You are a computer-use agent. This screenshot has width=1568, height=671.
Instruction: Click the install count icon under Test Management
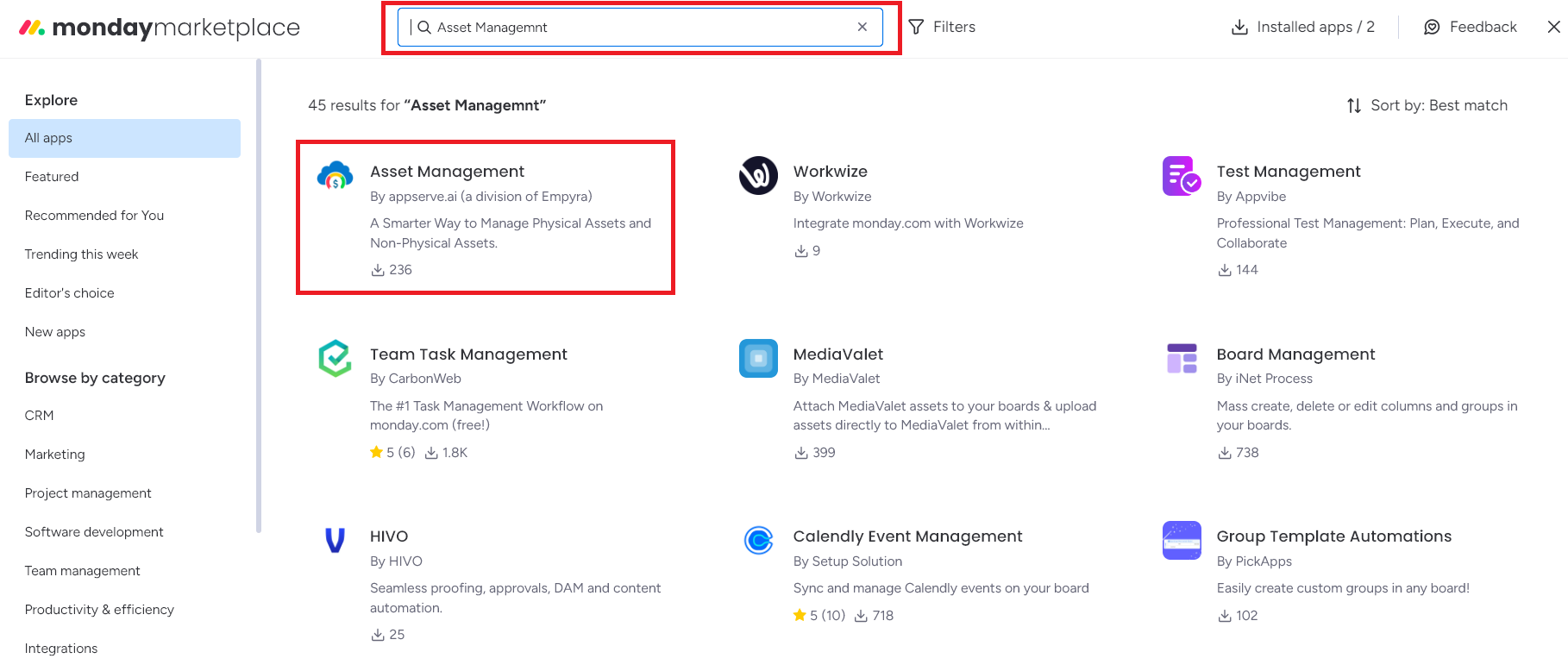tap(1225, 270)
